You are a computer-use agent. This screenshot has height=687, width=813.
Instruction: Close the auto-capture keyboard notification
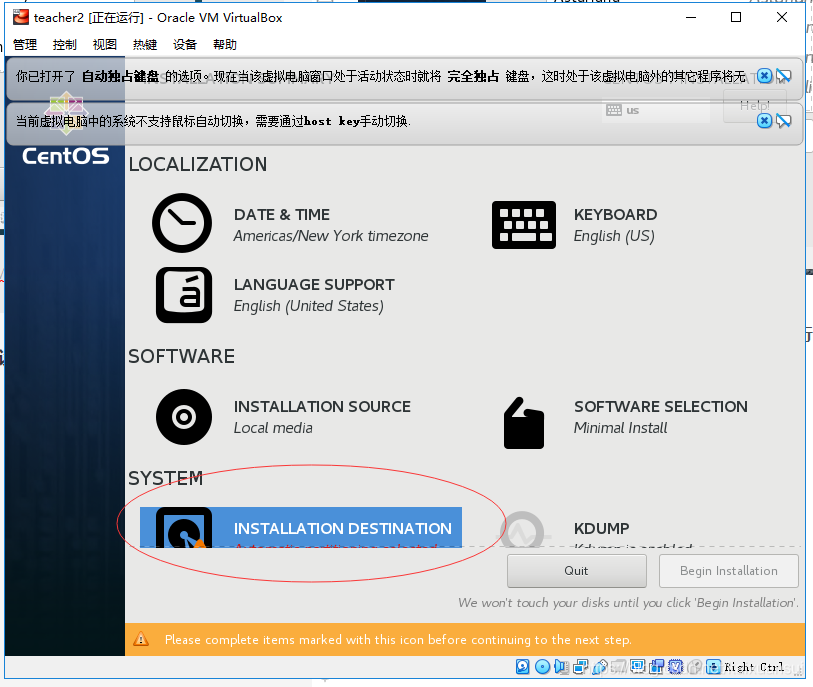point(764,76)
